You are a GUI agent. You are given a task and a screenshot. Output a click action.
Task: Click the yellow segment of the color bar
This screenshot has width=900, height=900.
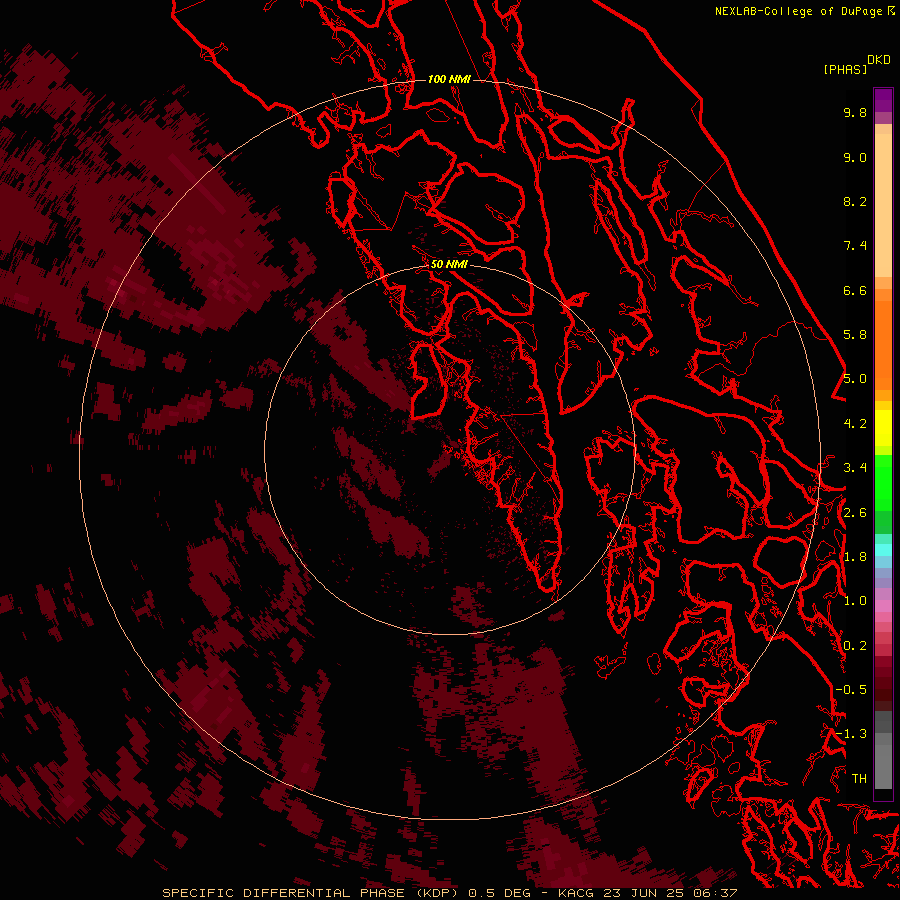pyautogui.click(x=883, y=428)
